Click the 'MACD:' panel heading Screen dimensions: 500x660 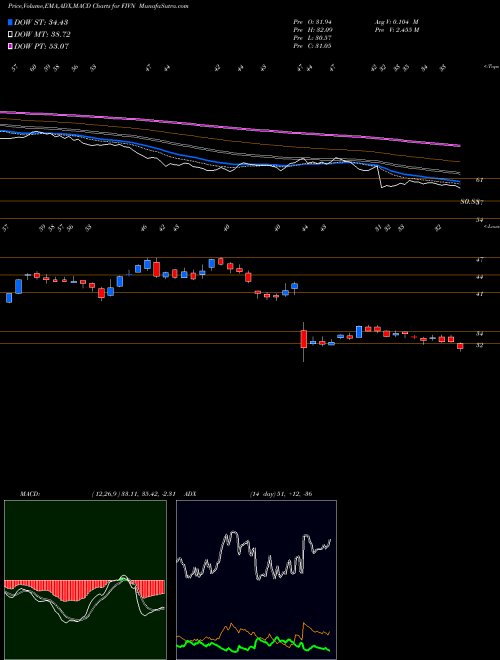pyautogui.click(x=29, y=494)
